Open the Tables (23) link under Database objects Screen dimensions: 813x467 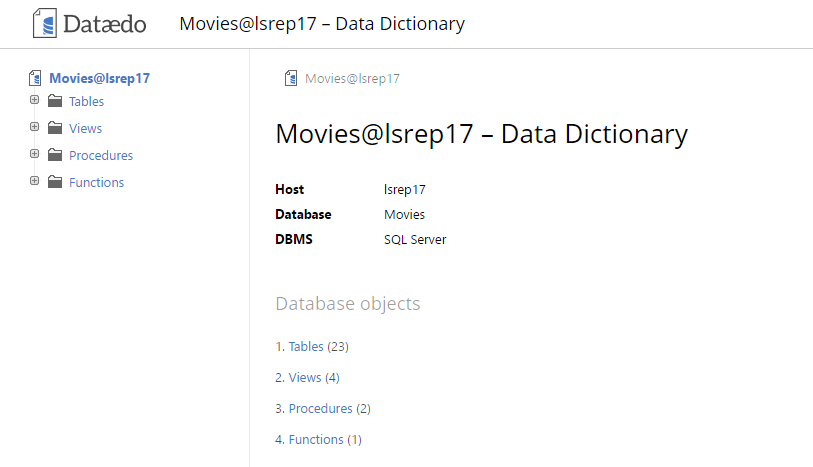coord(306,347)
